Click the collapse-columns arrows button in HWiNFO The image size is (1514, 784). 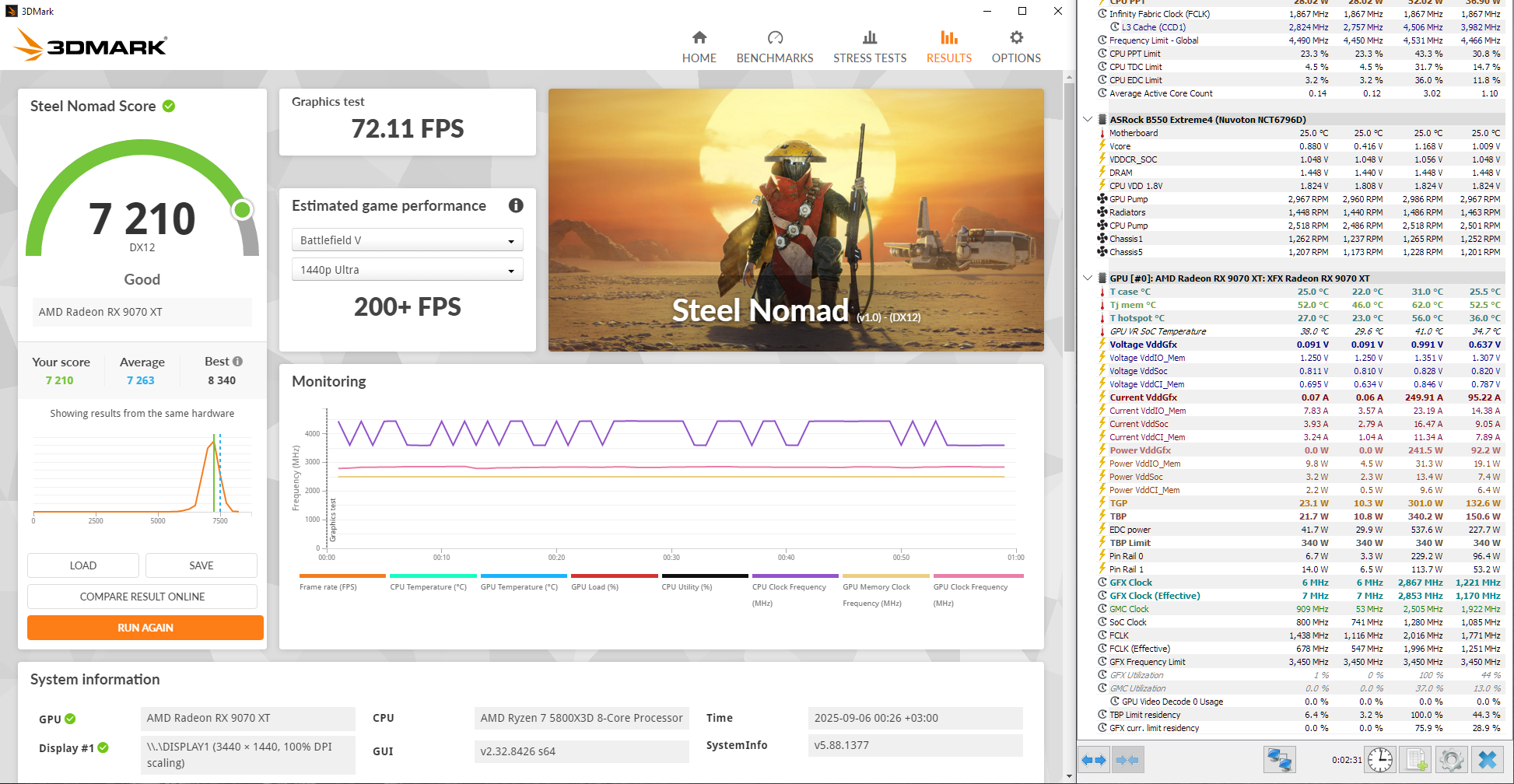[x=1127, y=760]
